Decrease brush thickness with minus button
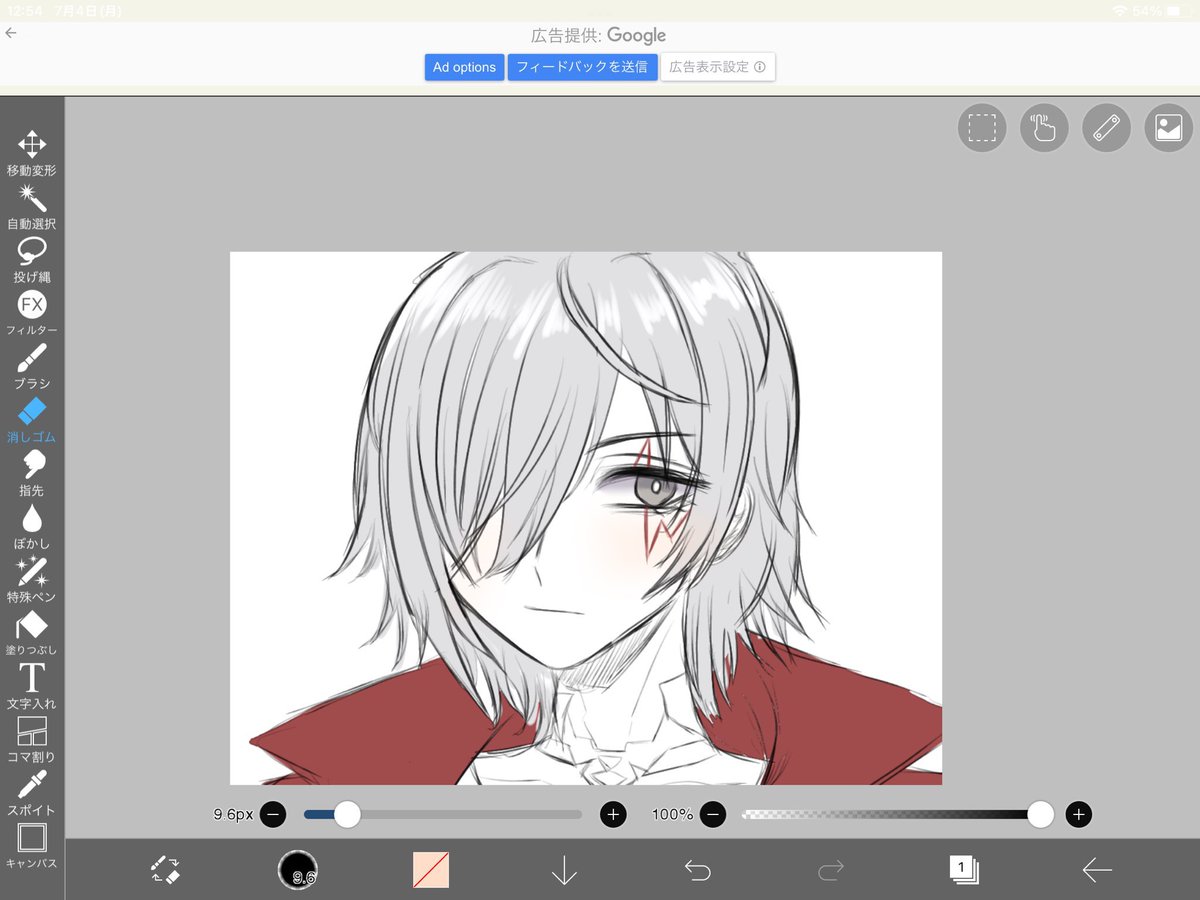 tap(273, 814)
